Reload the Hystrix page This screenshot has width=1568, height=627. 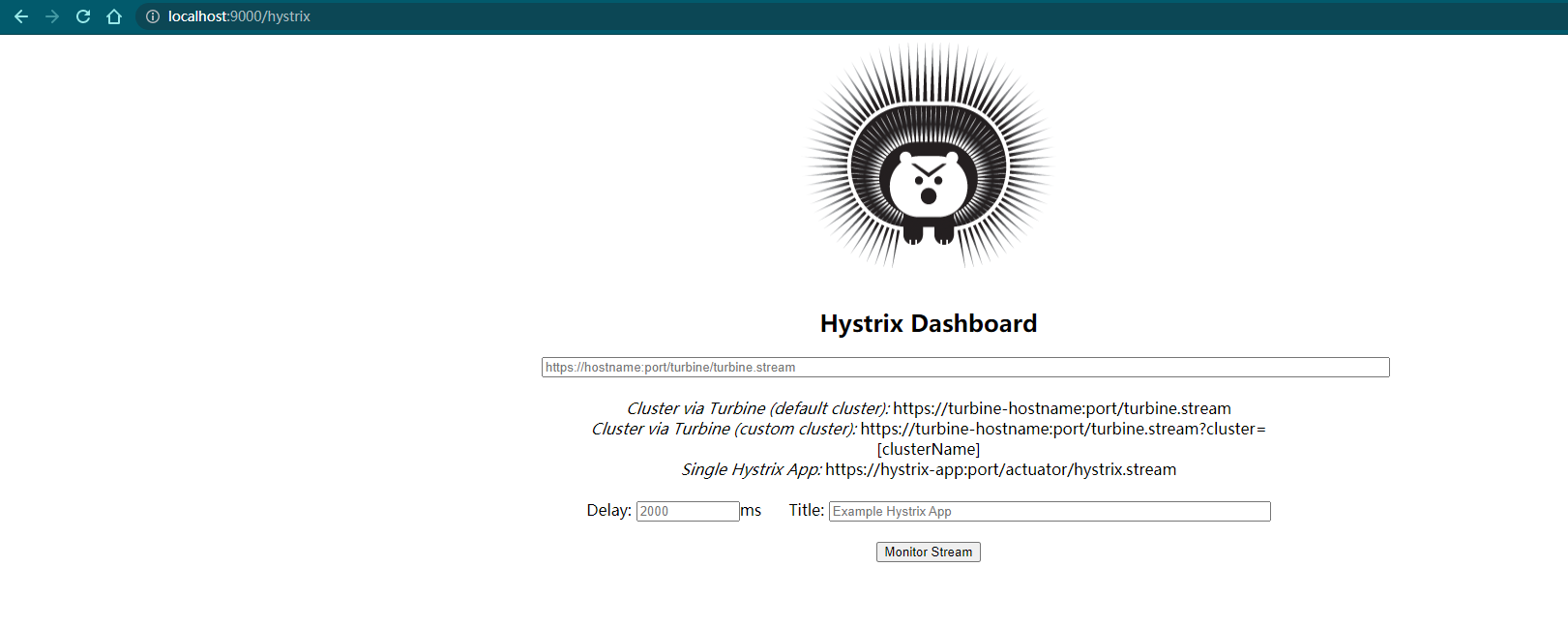pos(83,16)
